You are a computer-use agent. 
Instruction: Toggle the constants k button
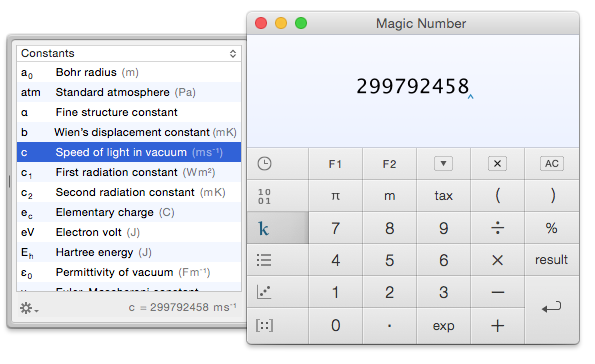coord(278,228)
